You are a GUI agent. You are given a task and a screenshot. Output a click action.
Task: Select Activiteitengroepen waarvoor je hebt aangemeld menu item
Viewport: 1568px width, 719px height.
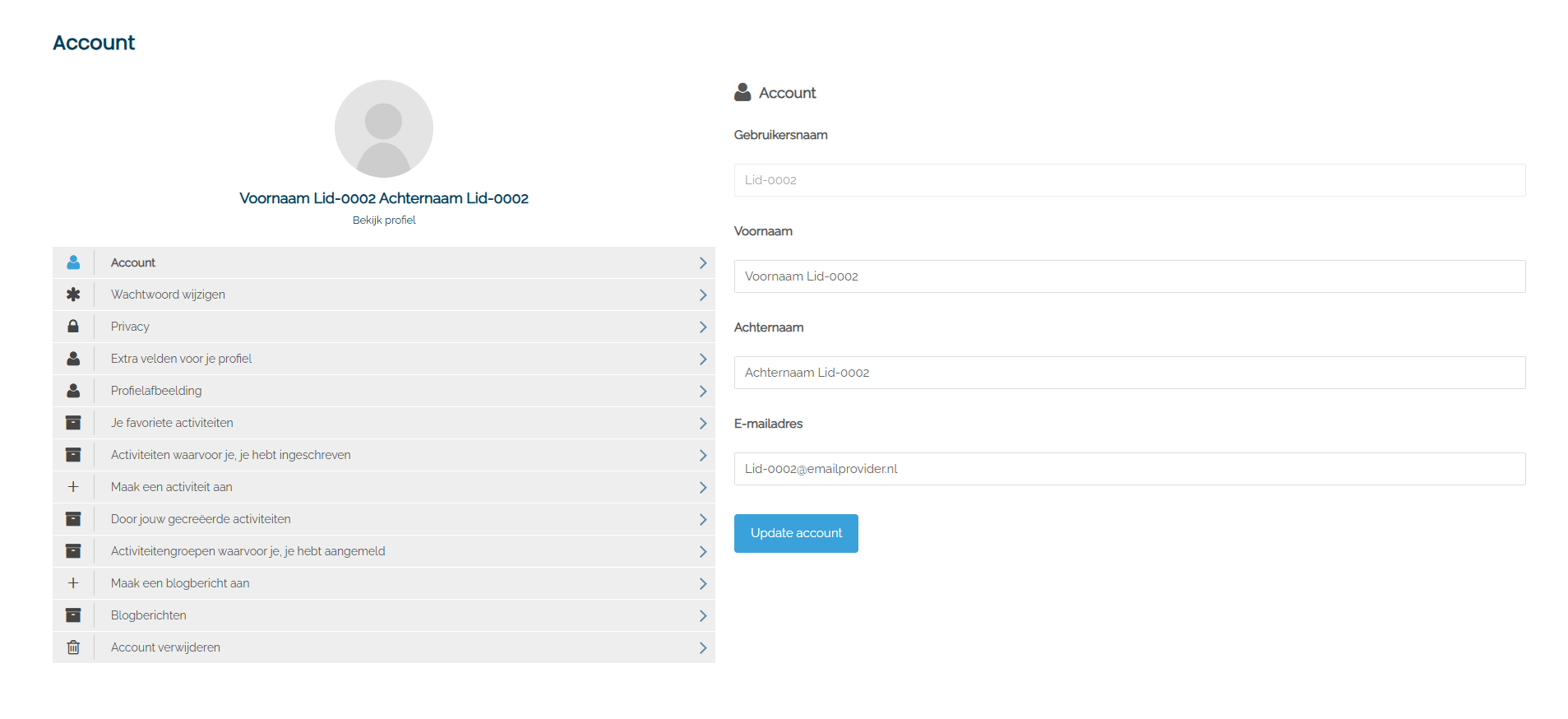[247, 551]
